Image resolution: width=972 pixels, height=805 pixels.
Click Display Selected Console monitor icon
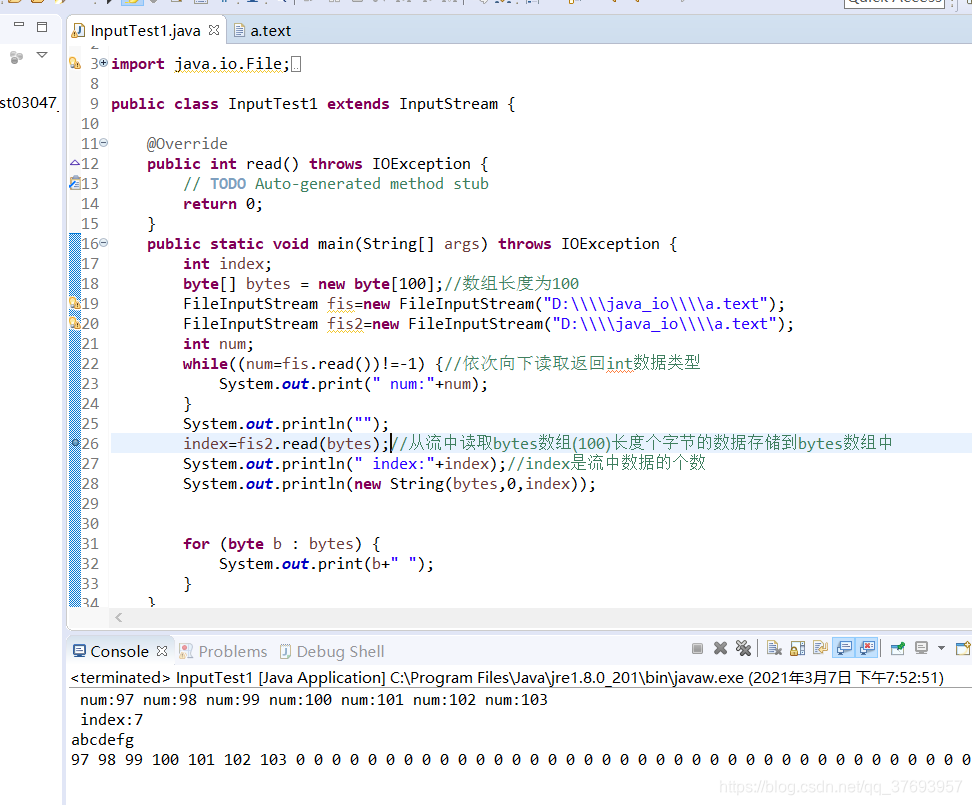pyautogui.click(x=922, y=649)
